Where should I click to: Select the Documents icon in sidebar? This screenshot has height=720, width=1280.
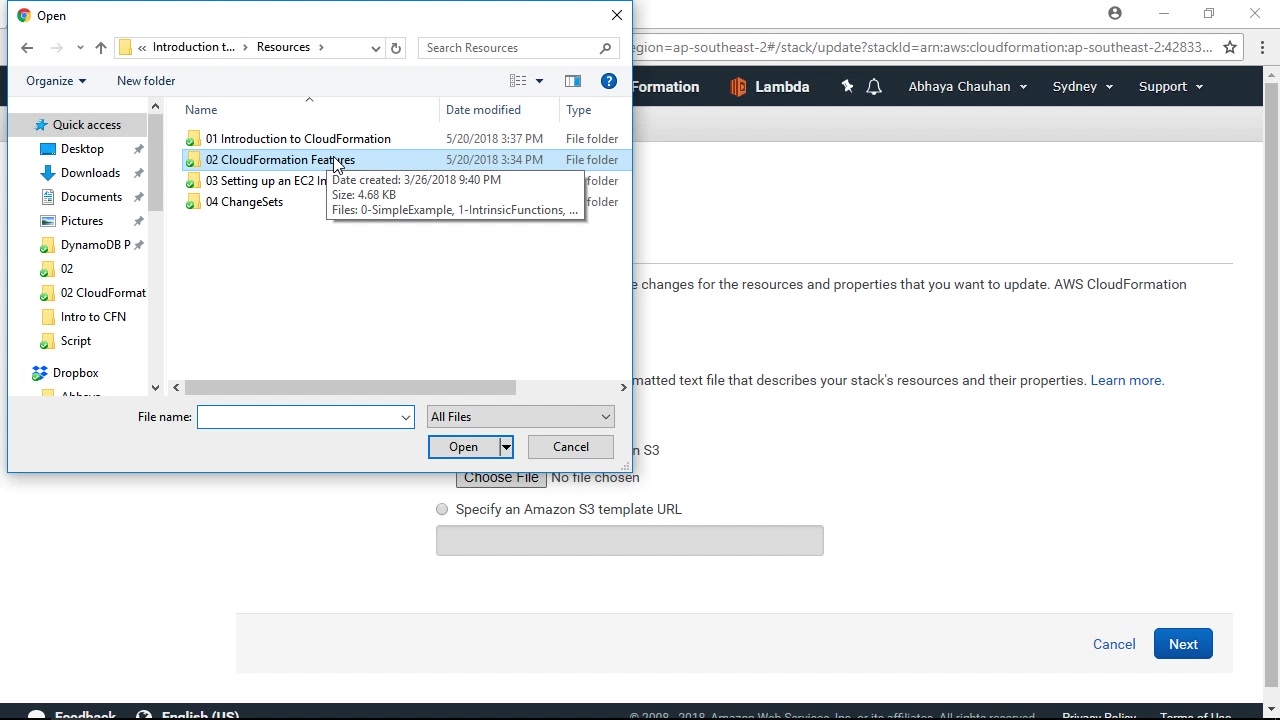(x=47, y=197)
